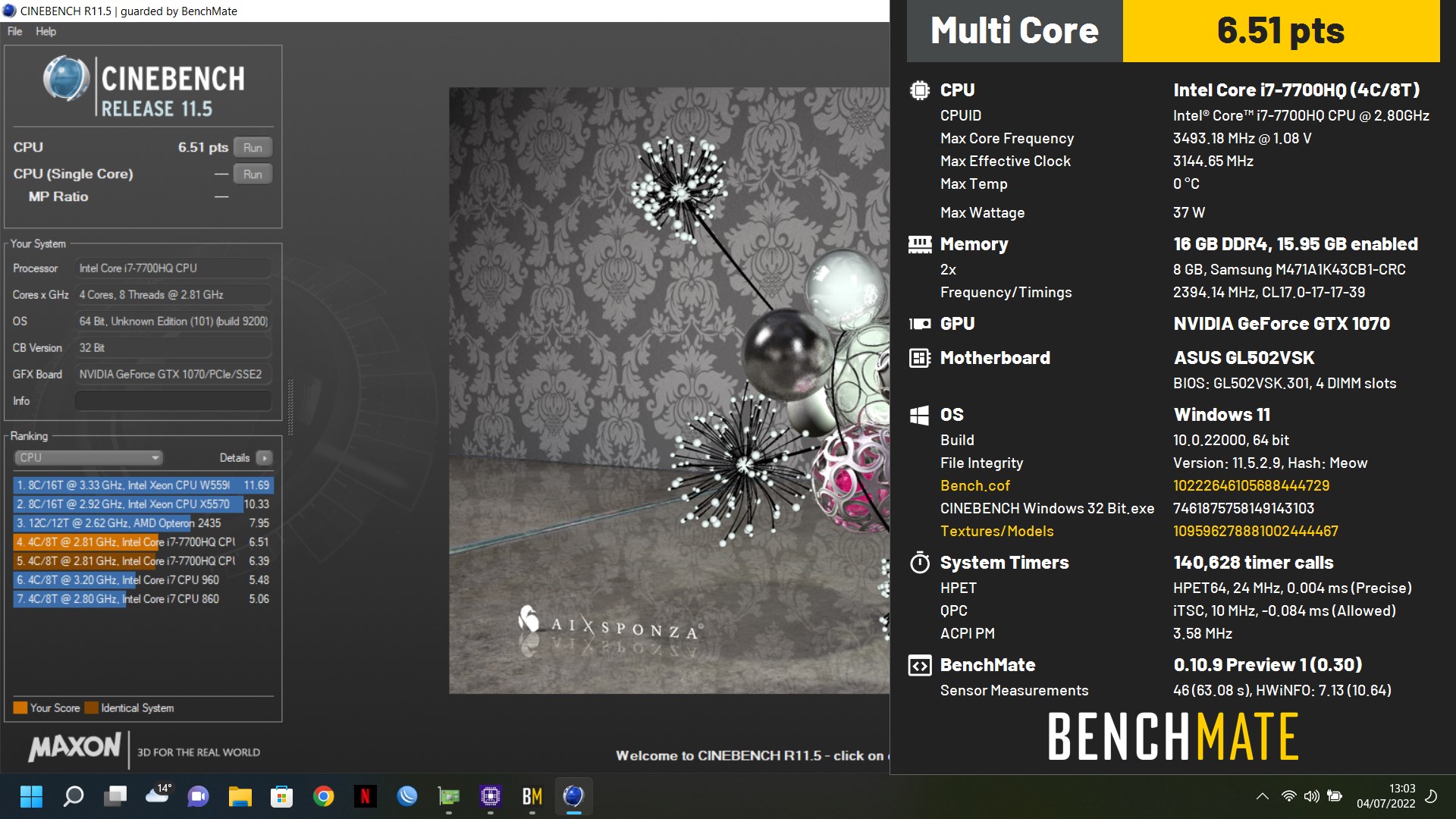The height and width of the screenshot is (819, 1456).
Task: Click the BenchMate Motherboard icon
Action: 920,358
